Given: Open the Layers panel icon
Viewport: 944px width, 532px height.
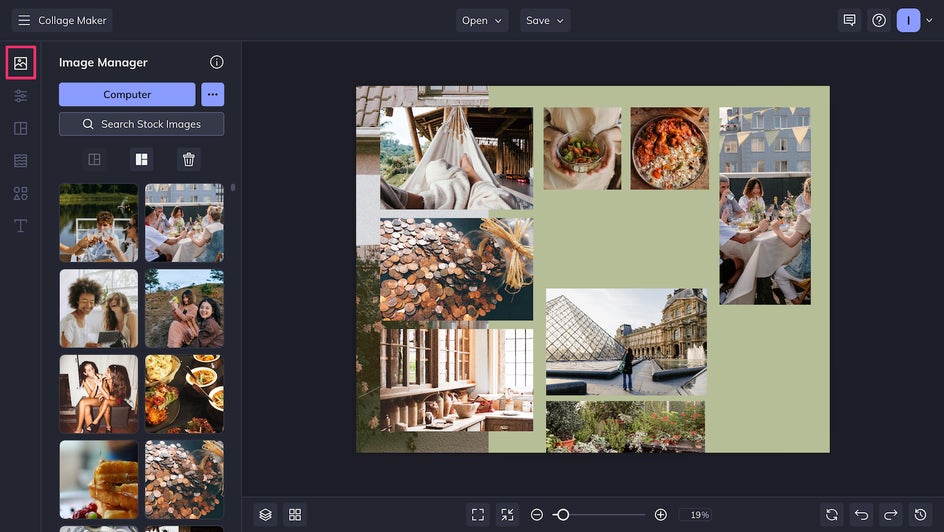Looking at the screenshot, I should (x=266, y=515).
